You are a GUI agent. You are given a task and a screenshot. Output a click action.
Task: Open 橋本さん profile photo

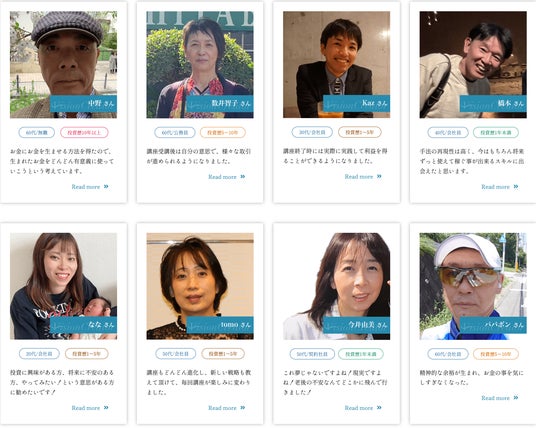tap(473, 65)
